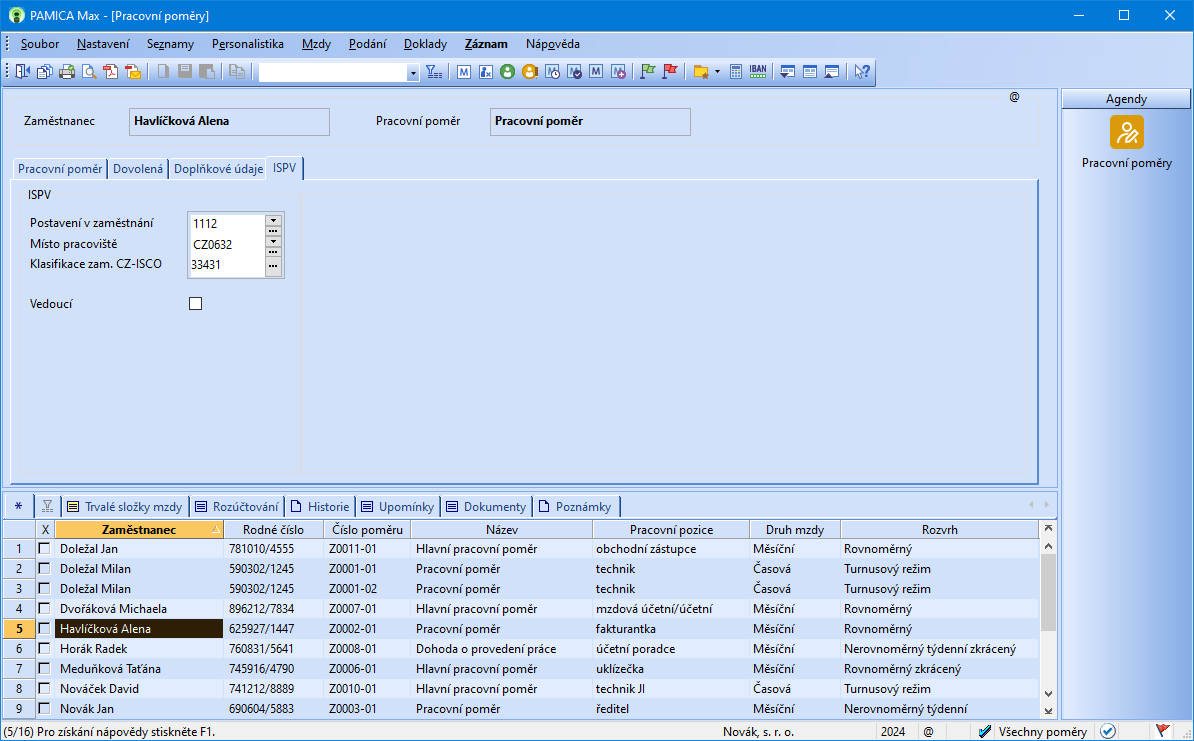The width and height of the screenshot is (1194, 741).
Task: Click the window with down arrow icon
Action: click(787, 72)
